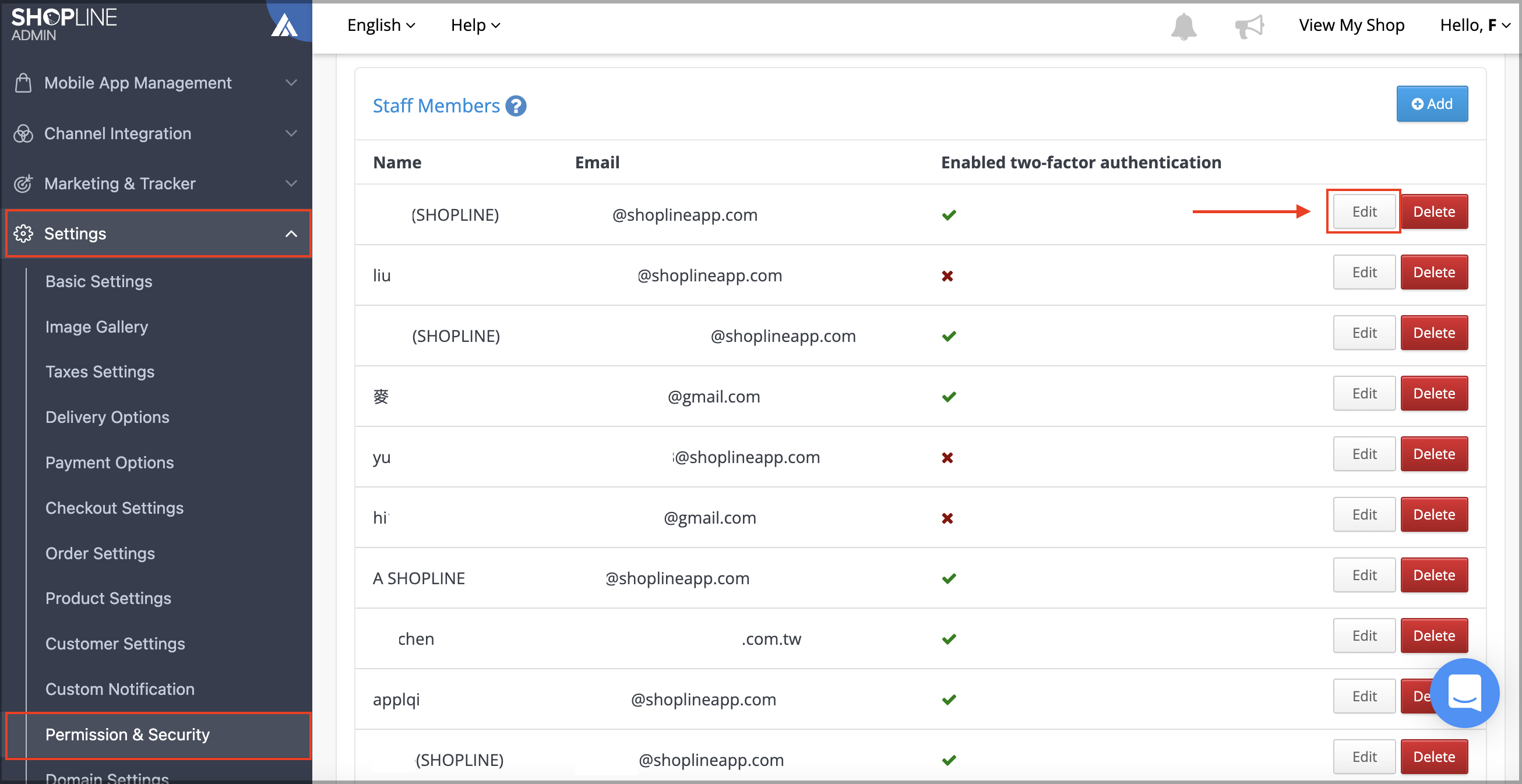Go to Taxes Settings
This screenshot has width=1522, height=784.
click(100, 372)
